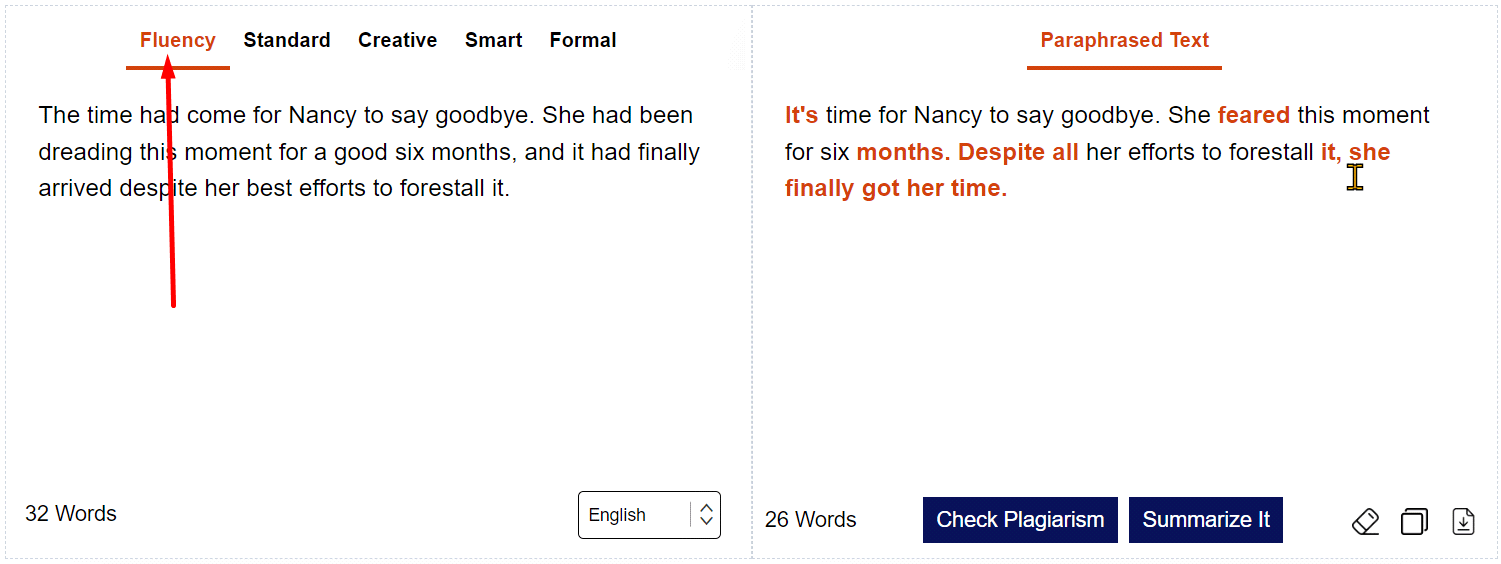Switch to the Standard mode tab
This screenshot has height=564, width=1501.
[x=287, y=41]
